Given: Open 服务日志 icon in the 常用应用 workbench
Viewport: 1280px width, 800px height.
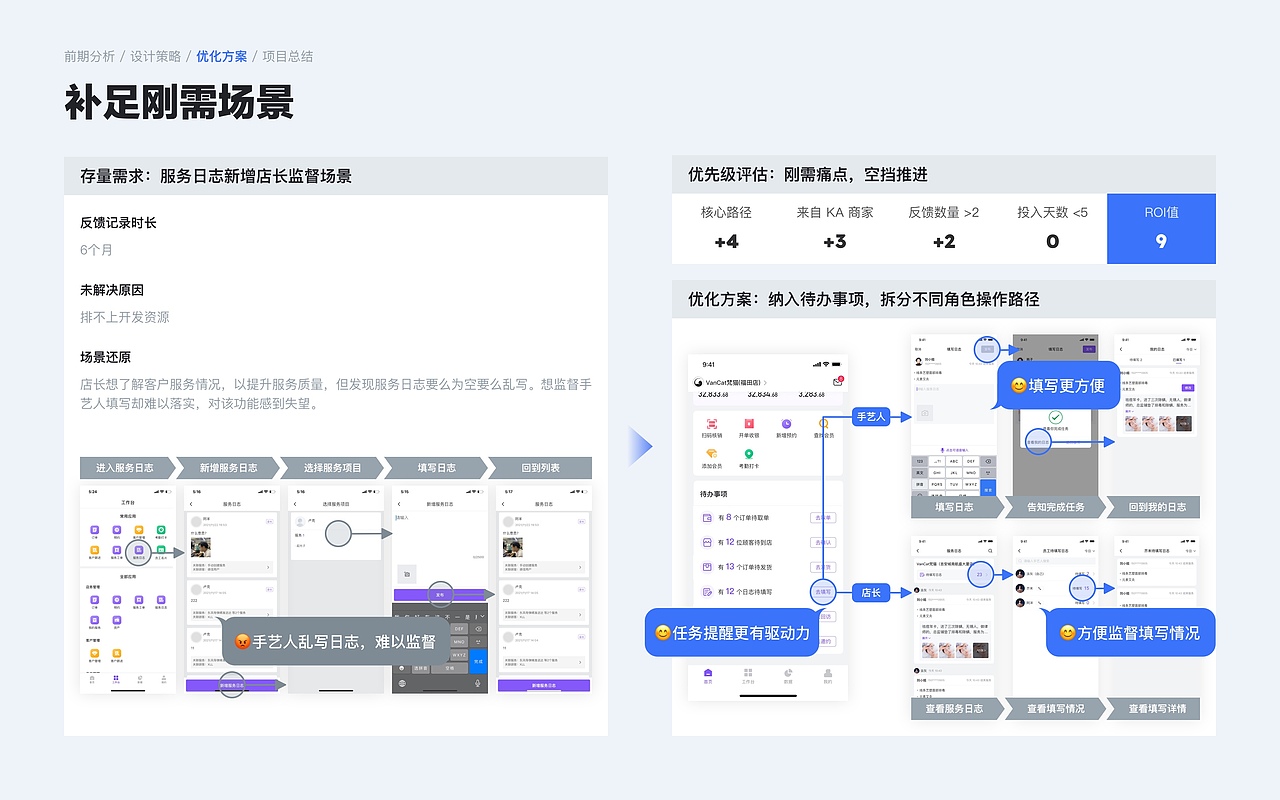Looking at the screenshot, I should [x=137, y=549].
